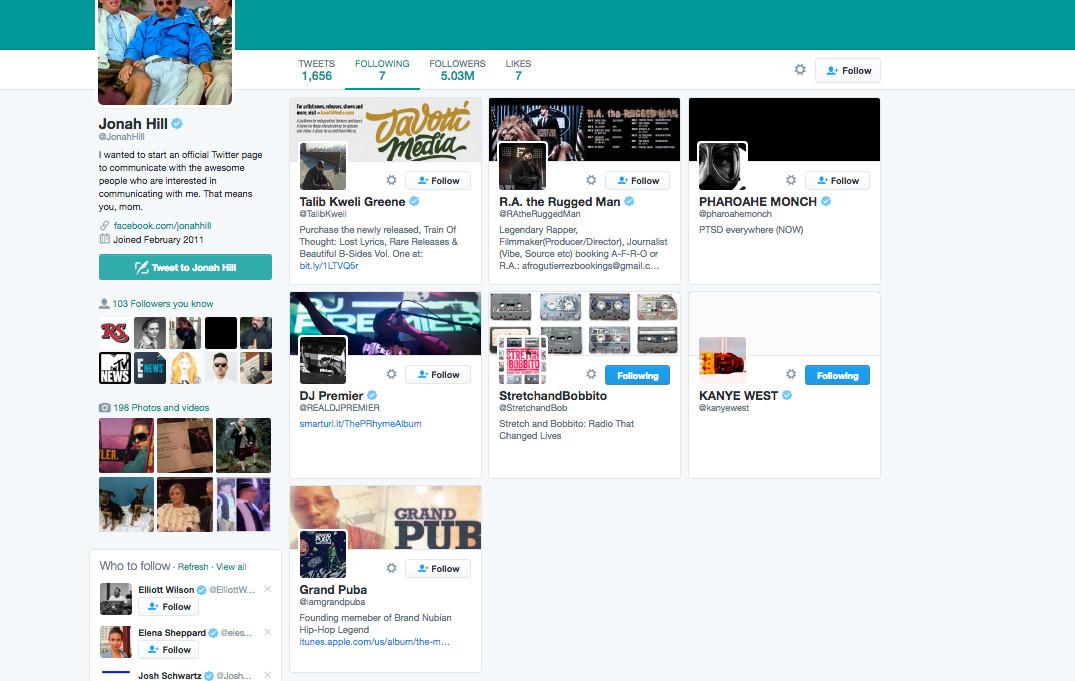
Task: Click Rolling Stone follower avatar
Action: (x=115, y=333)
